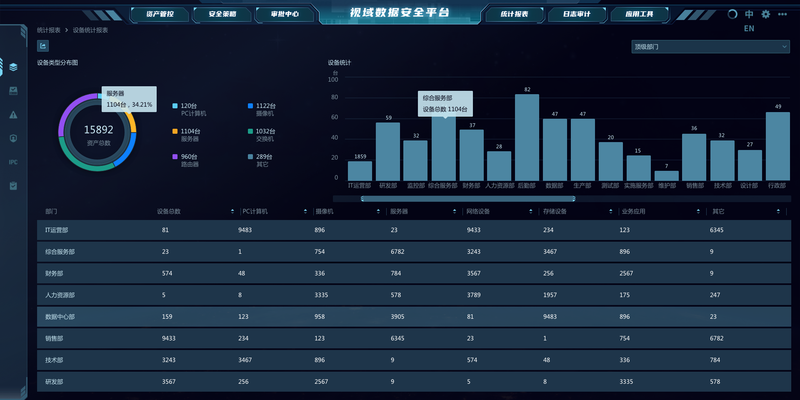Sort table by 网络设备 column
800x400 pixels.
coord(531,211)
